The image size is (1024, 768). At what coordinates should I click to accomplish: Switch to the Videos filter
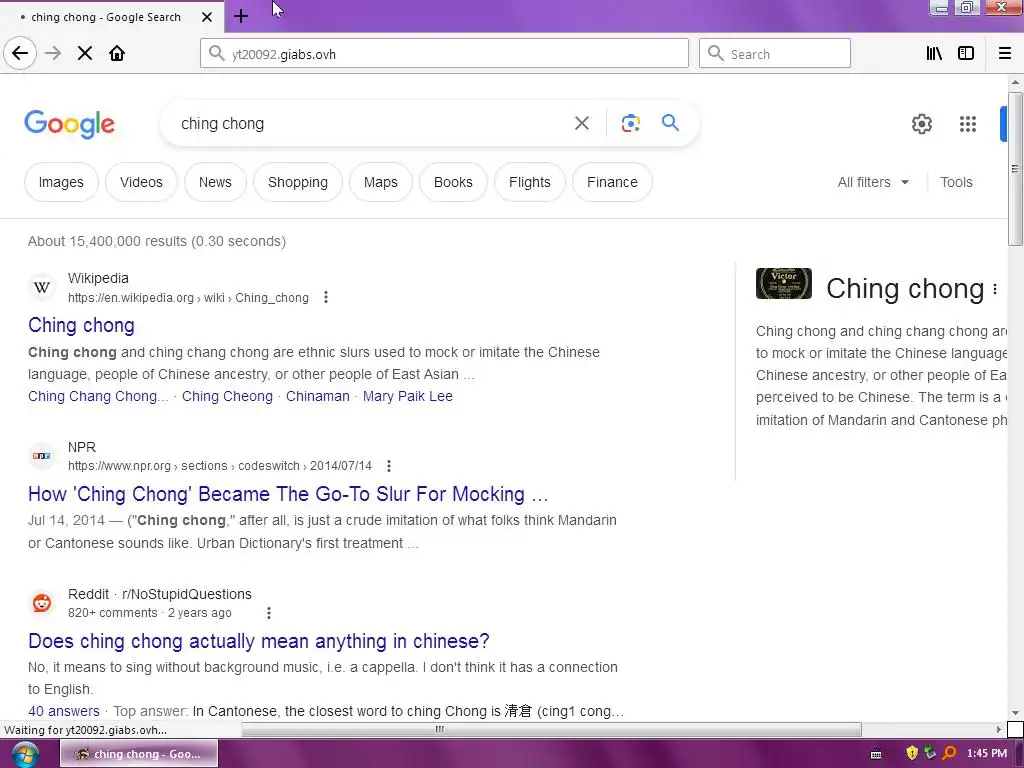141,182
